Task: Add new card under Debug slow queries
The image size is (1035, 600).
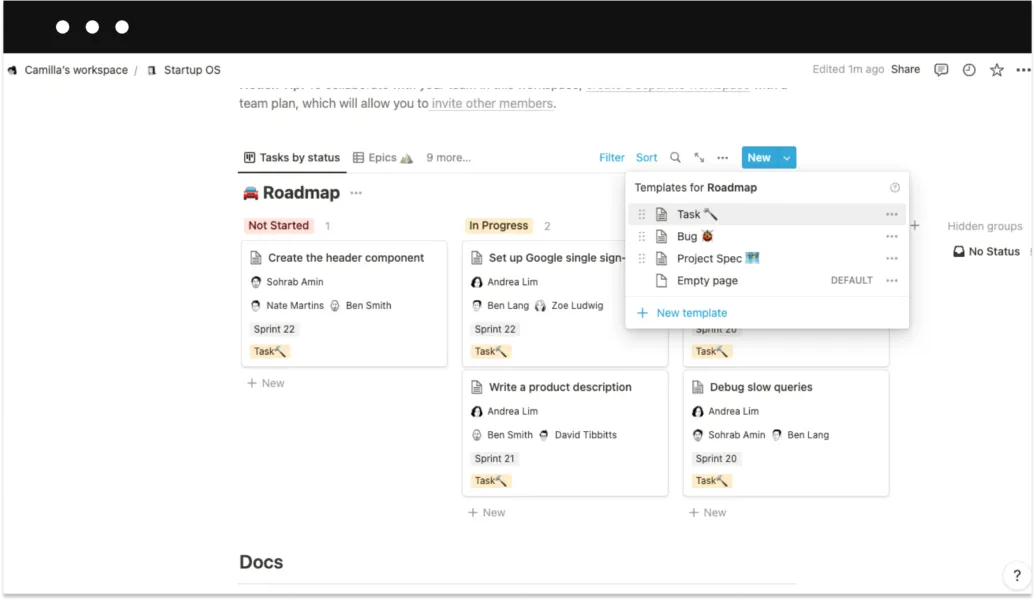Action: pos(707,513)
